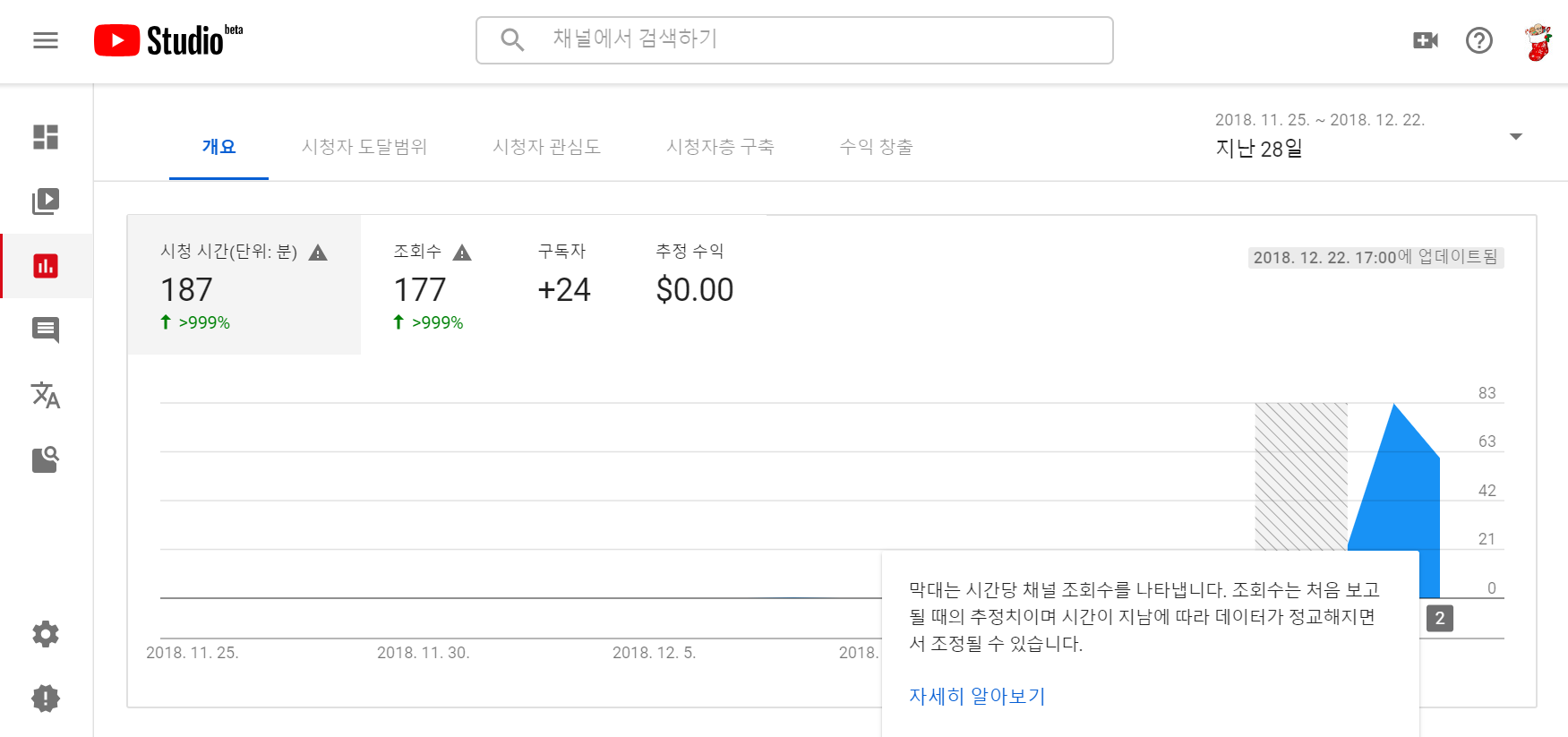The height and width of the screenshot is (737, 1568).
Task: Click the create video camera icon
Action: point(1425,40)
